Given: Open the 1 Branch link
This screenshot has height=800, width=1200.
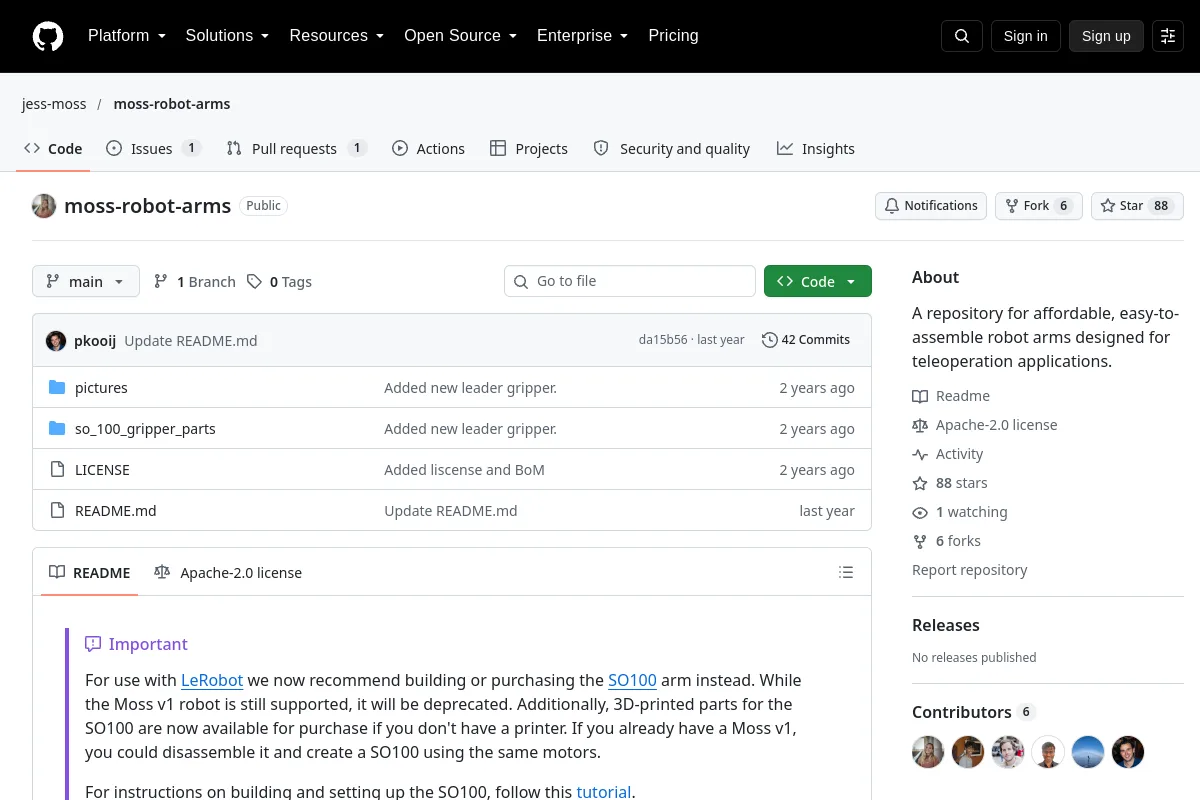Looking at the screenshot, I should [195, 282].
